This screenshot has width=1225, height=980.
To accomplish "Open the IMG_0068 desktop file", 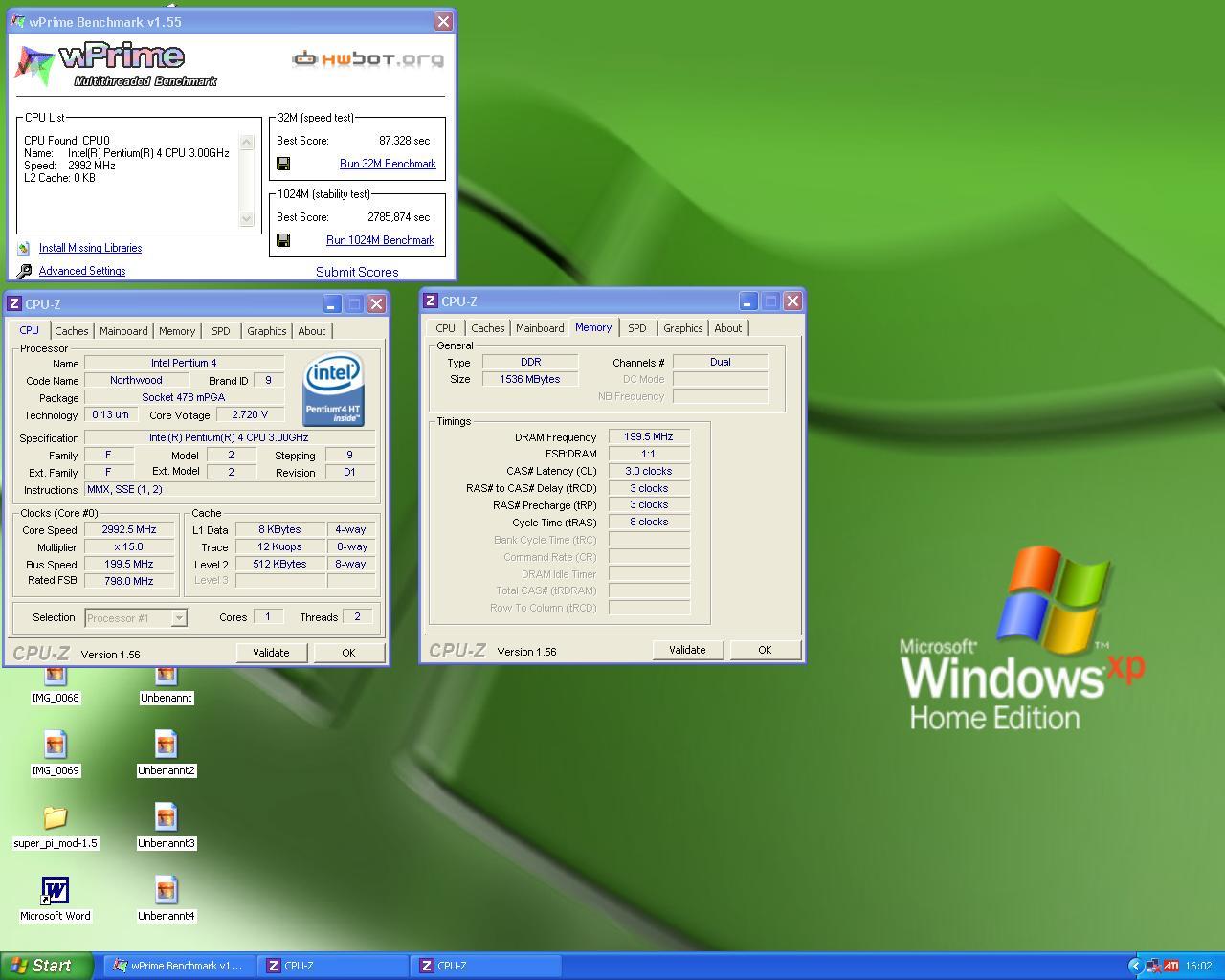I will click(56, 676).
